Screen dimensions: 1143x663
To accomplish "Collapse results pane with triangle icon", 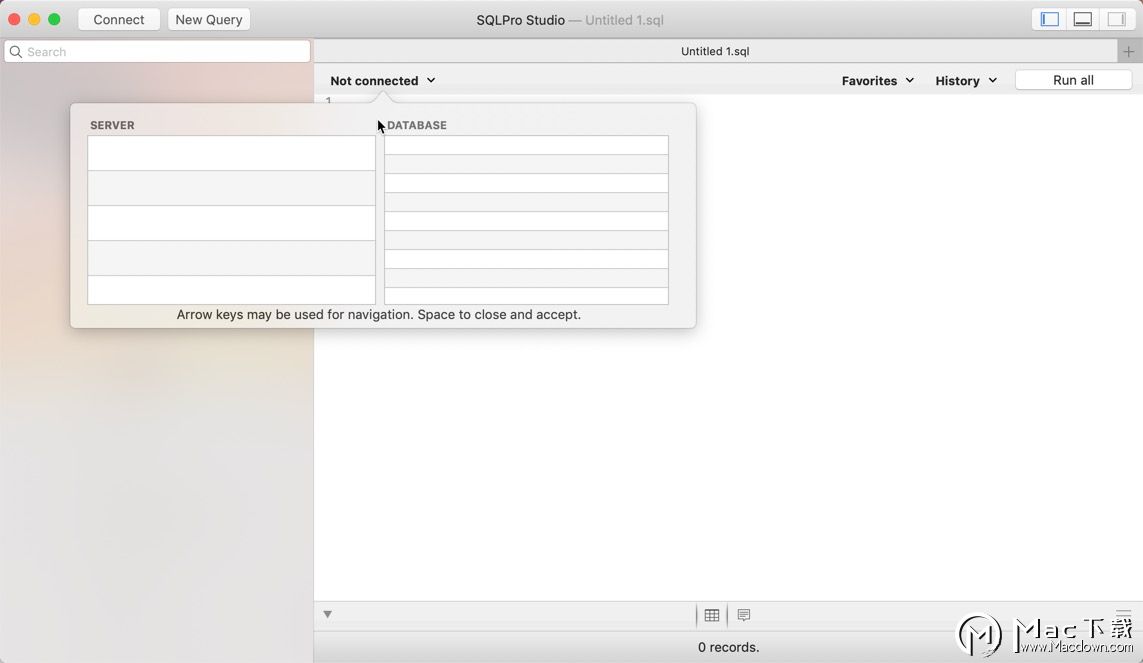I will click(x=328, y=614).
